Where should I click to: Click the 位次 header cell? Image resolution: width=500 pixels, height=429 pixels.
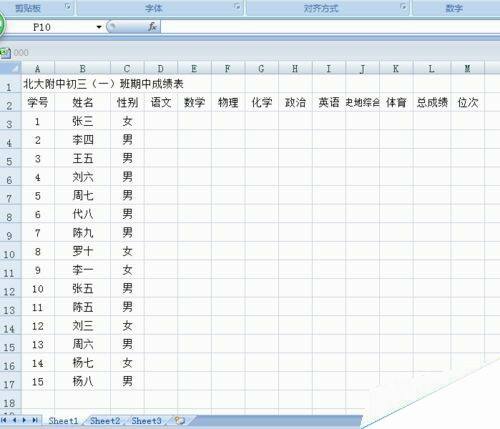coord(468,102)
